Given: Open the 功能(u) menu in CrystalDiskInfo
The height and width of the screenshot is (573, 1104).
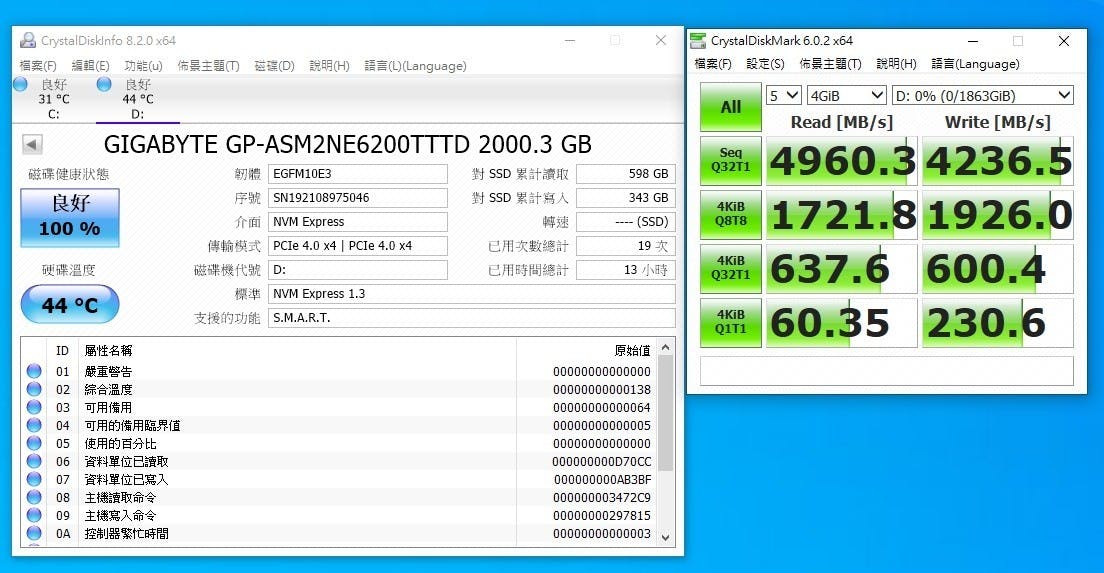Looking at the screenshot, I should (x=144, y=65).
